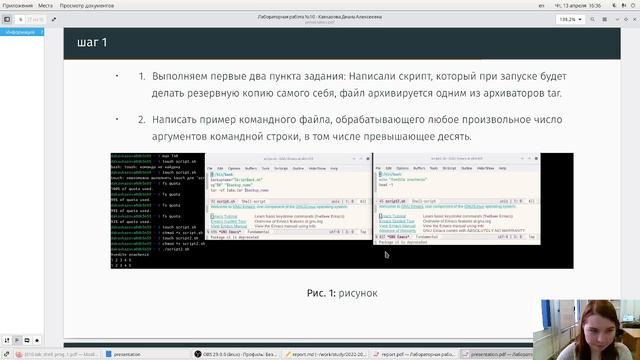Open the annotation pencil tool
The height and width of the screenshot is (360, 640).
click(53, 19)
